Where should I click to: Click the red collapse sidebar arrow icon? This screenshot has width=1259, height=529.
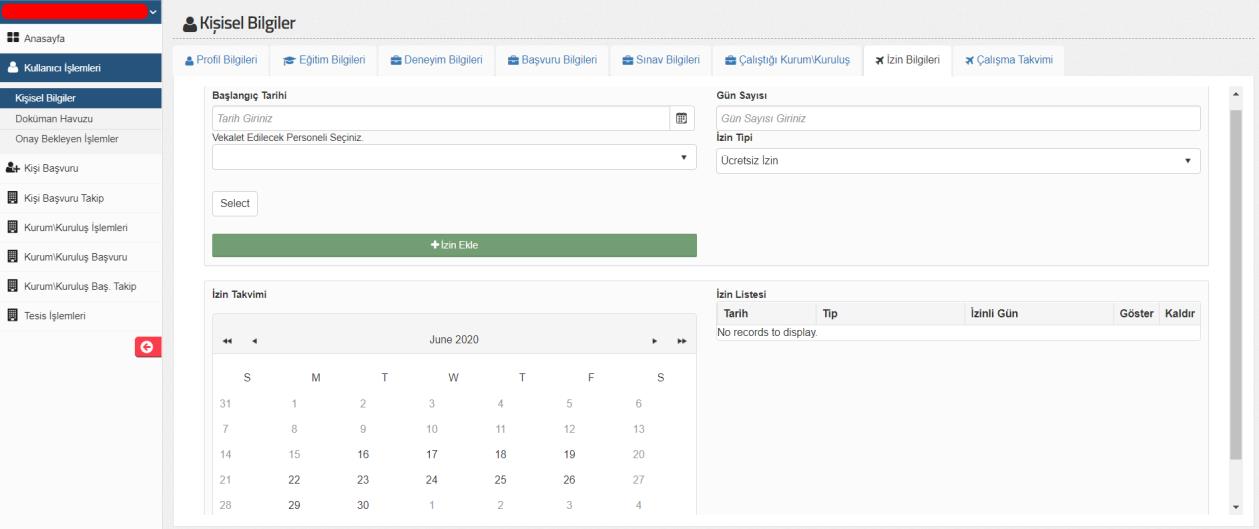pyautogui.click(x=147, y=347)
